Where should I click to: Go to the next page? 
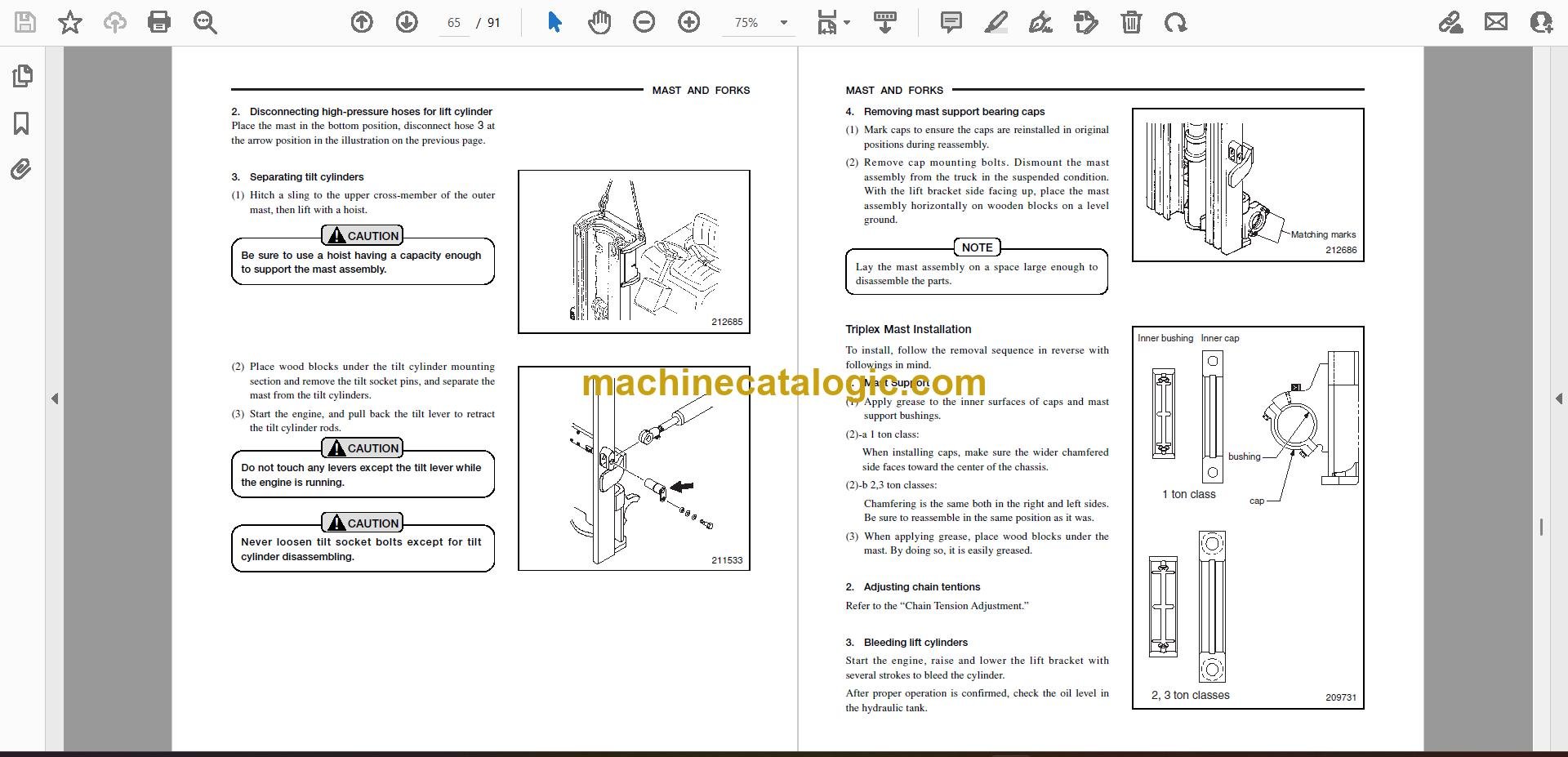point(406,23)
